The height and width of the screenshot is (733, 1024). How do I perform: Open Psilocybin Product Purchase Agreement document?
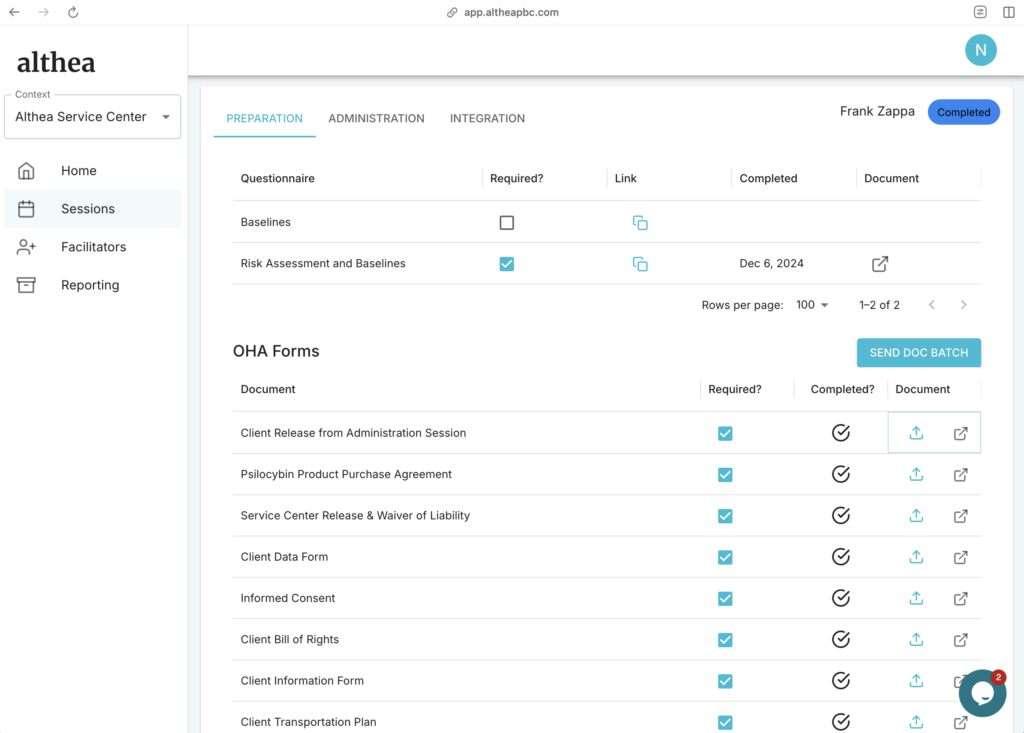point(961,475)
